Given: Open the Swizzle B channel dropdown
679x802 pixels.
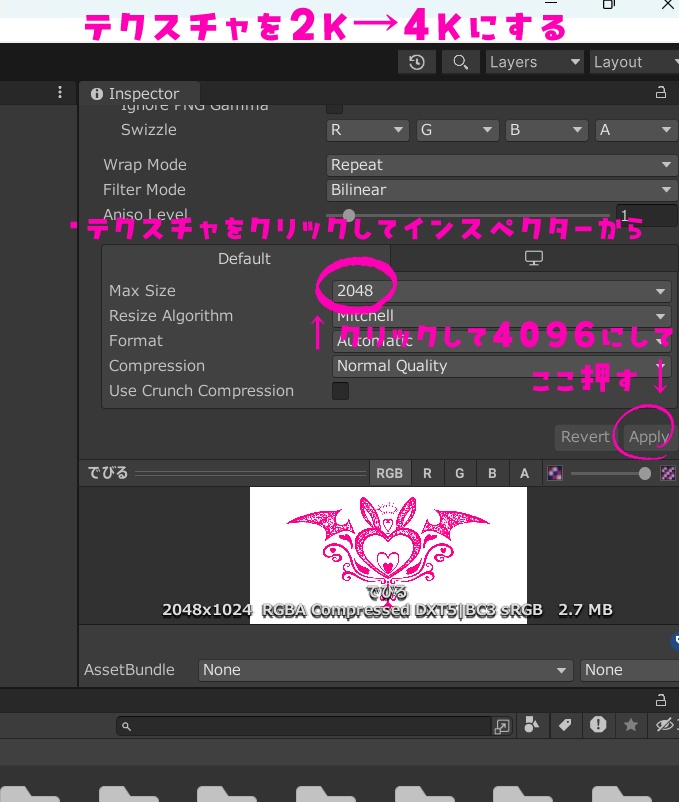Looking at the screenshot, I should (546, 130).
